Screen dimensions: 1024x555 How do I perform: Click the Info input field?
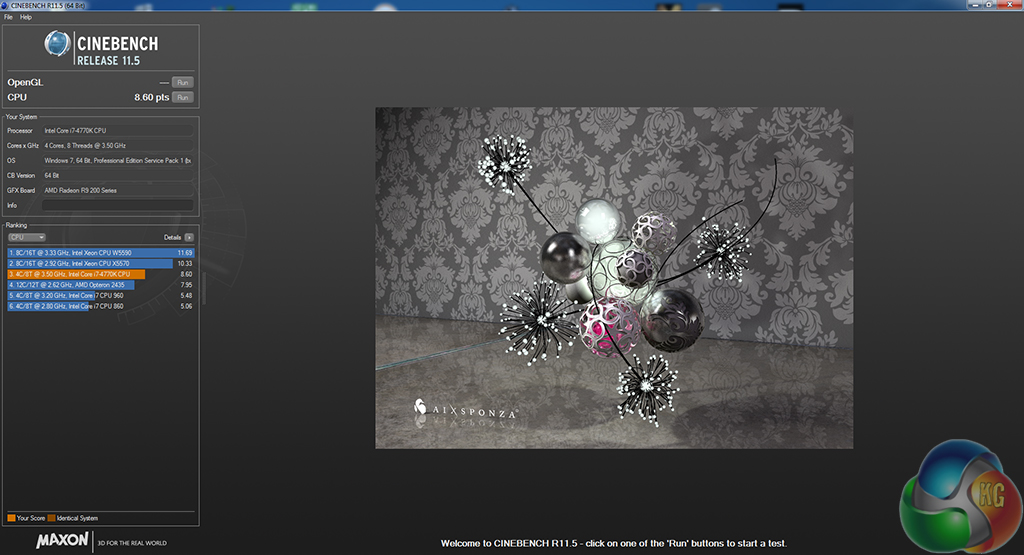(x=118, y=205)
